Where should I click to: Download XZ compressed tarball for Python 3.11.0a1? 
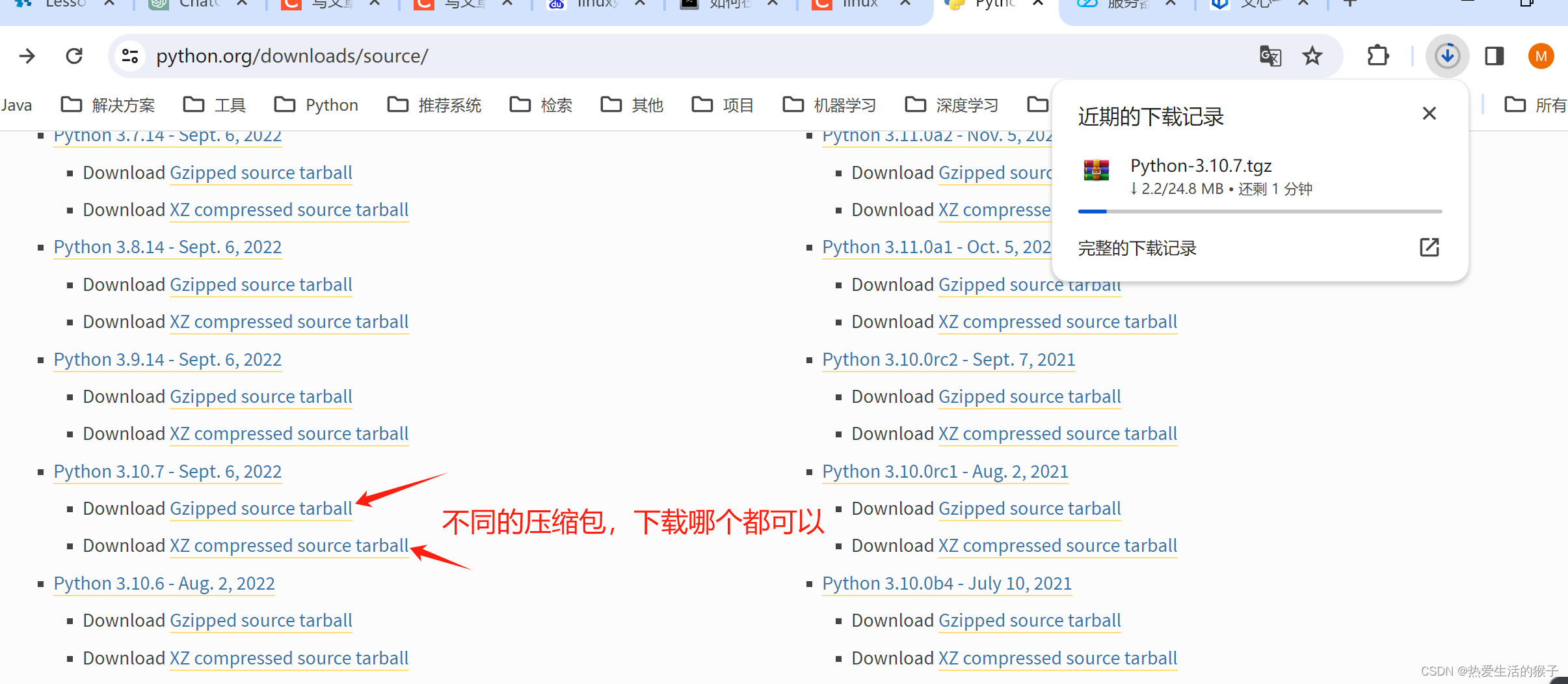(1058, 321)
